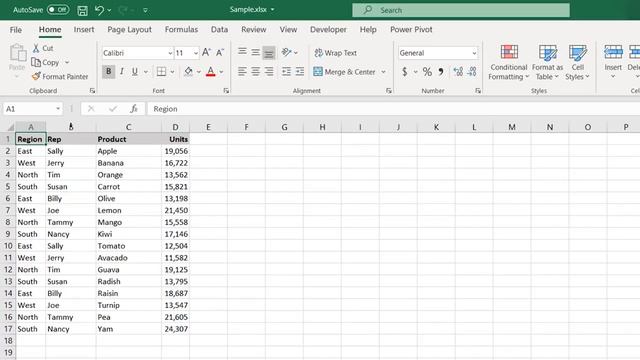Open the Number dialog launcher

(x=478, y=91)
